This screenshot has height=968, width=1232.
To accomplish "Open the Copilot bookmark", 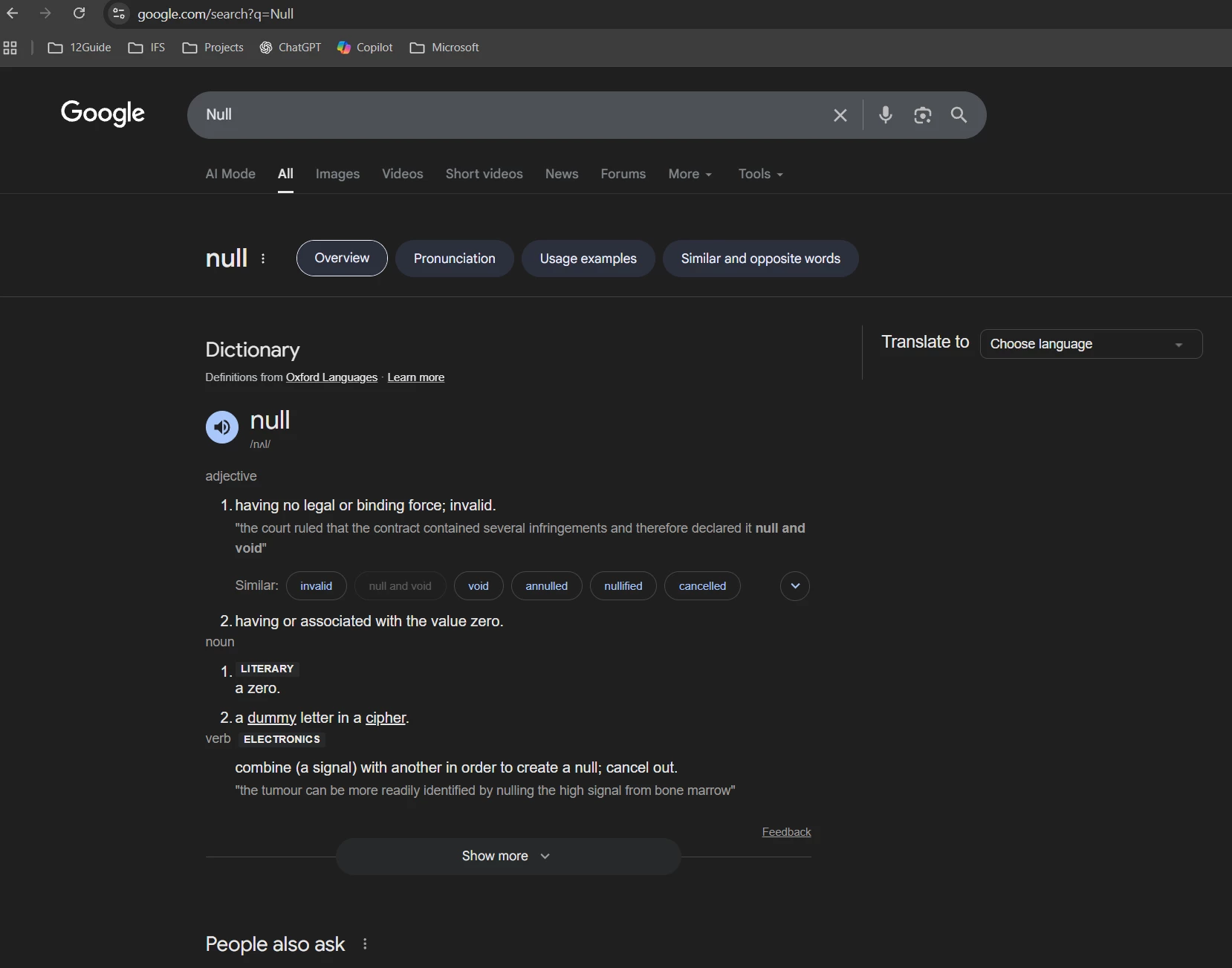I will click(x=365, y=48).
